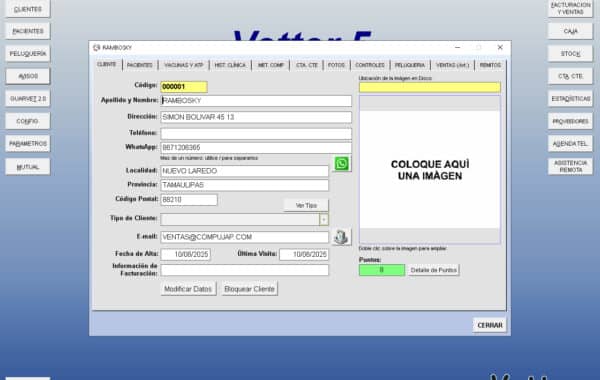Expand the Tipo de Cliente dropdown
The image size is (600, 380).
(x=324, y=220)
